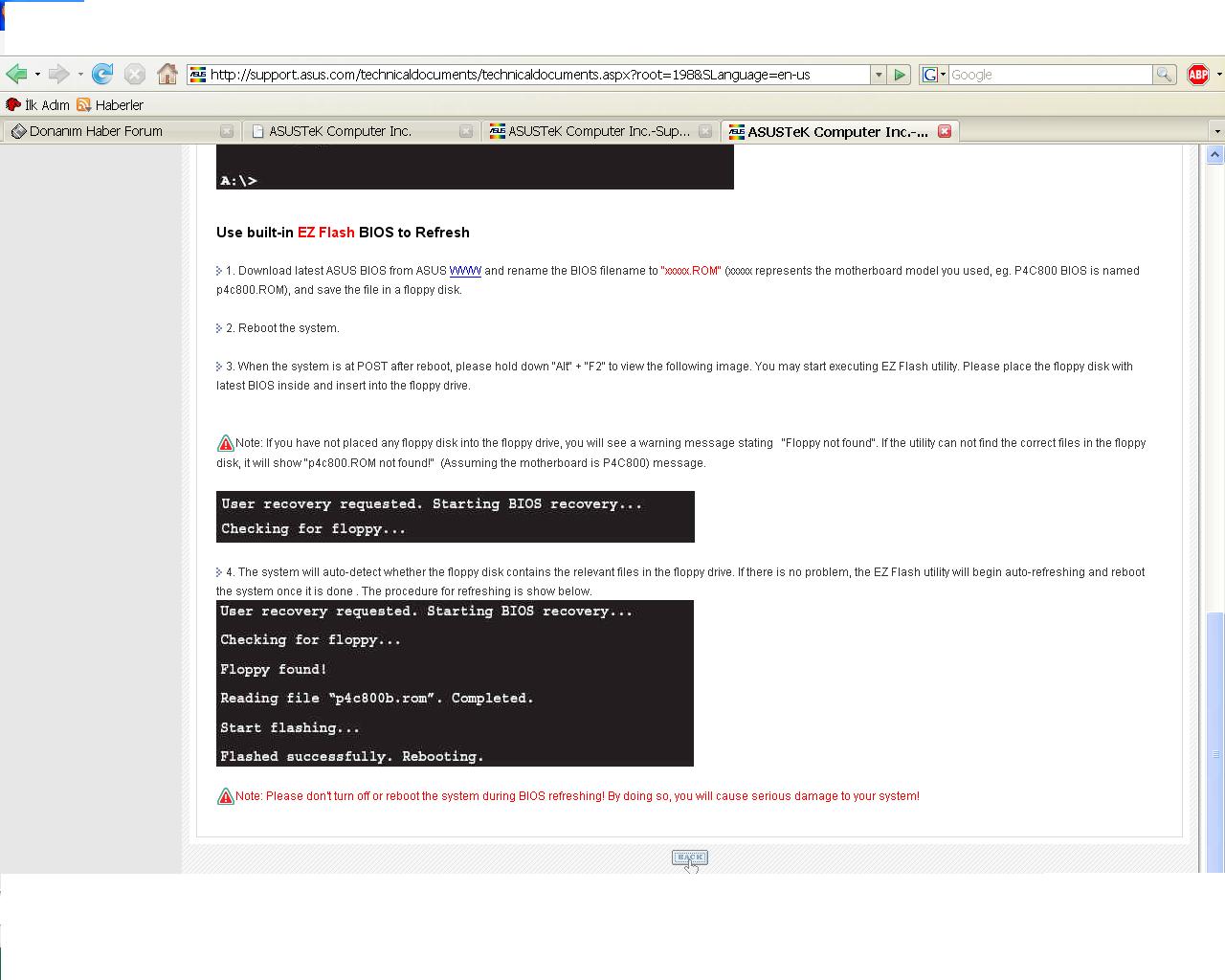The image size is (1225, 980).
Task: Click the step 2 Reboot bullet icon
Action: 219,328
